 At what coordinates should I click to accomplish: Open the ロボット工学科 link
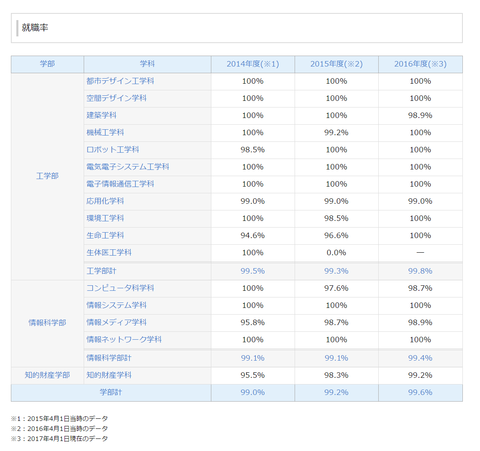pyautogui.click(x=113, y=150)
